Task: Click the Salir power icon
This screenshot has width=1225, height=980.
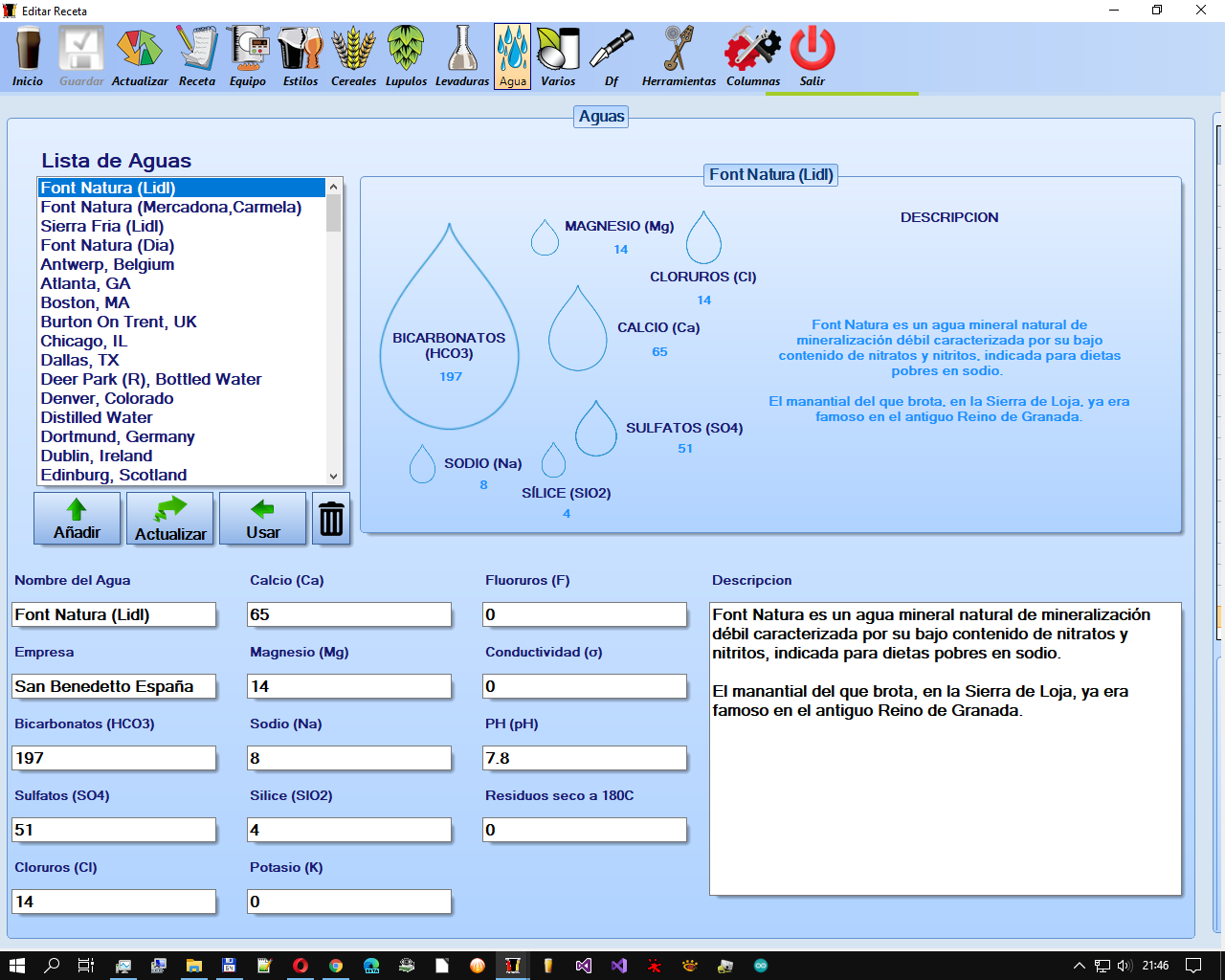Action: (813, 56)
